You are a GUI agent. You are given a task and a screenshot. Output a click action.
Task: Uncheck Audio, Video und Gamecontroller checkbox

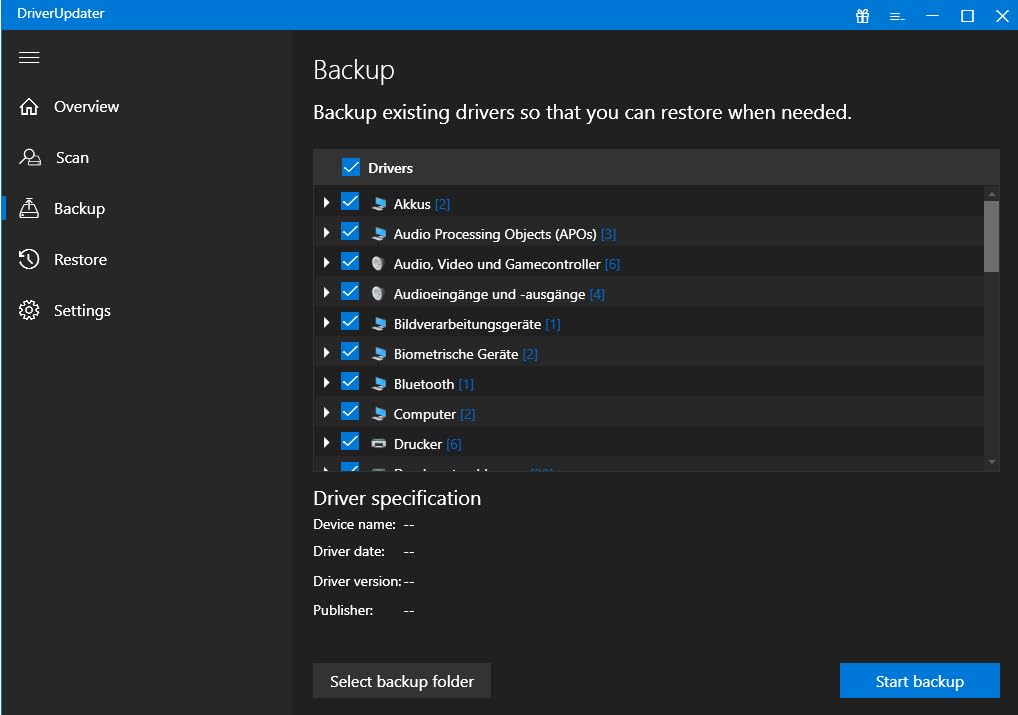click(350, 262)
